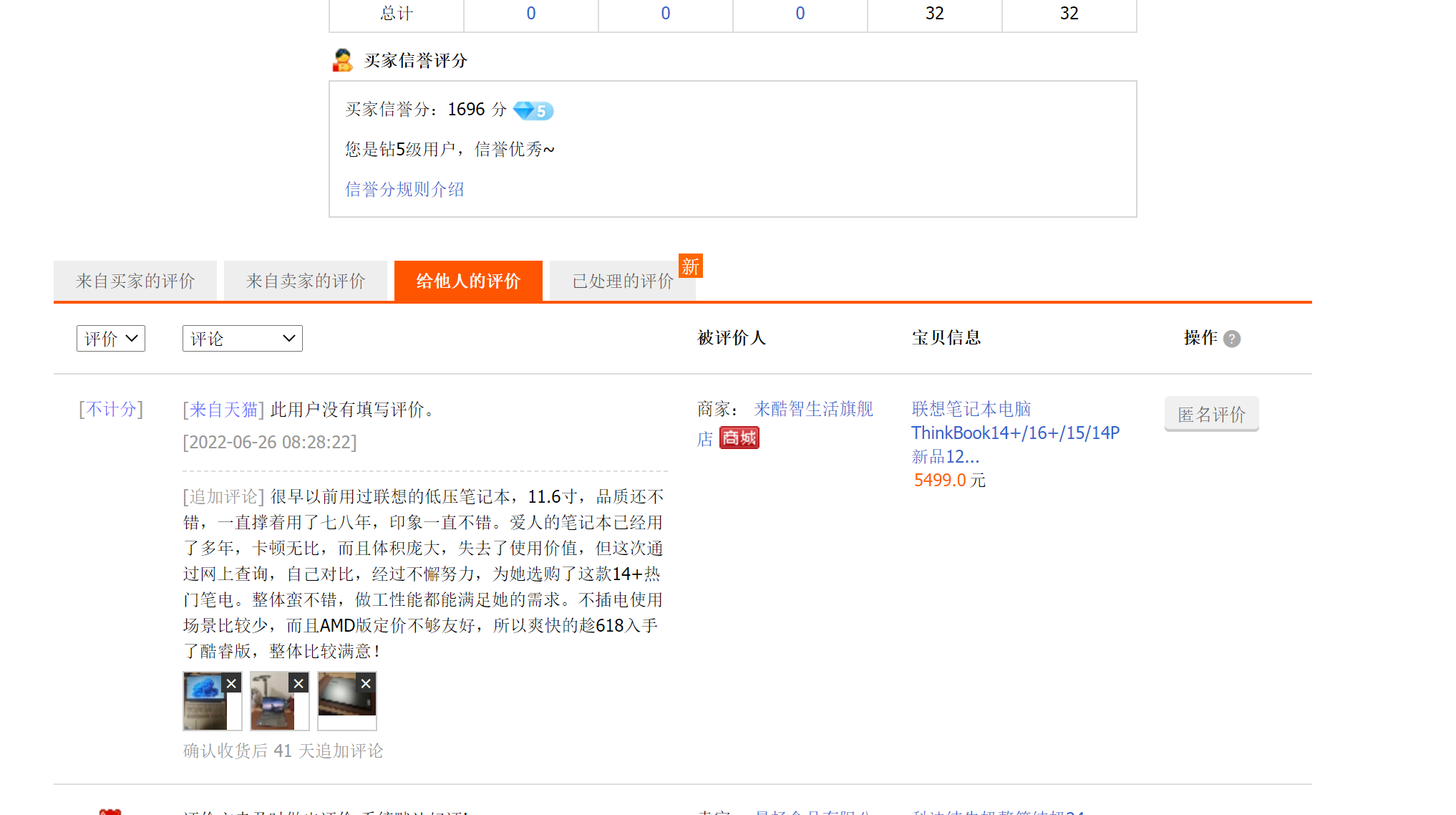Select the 给他人的评价 tab
The width and height of the screenshot is (1456, 815).
[468, 281]
